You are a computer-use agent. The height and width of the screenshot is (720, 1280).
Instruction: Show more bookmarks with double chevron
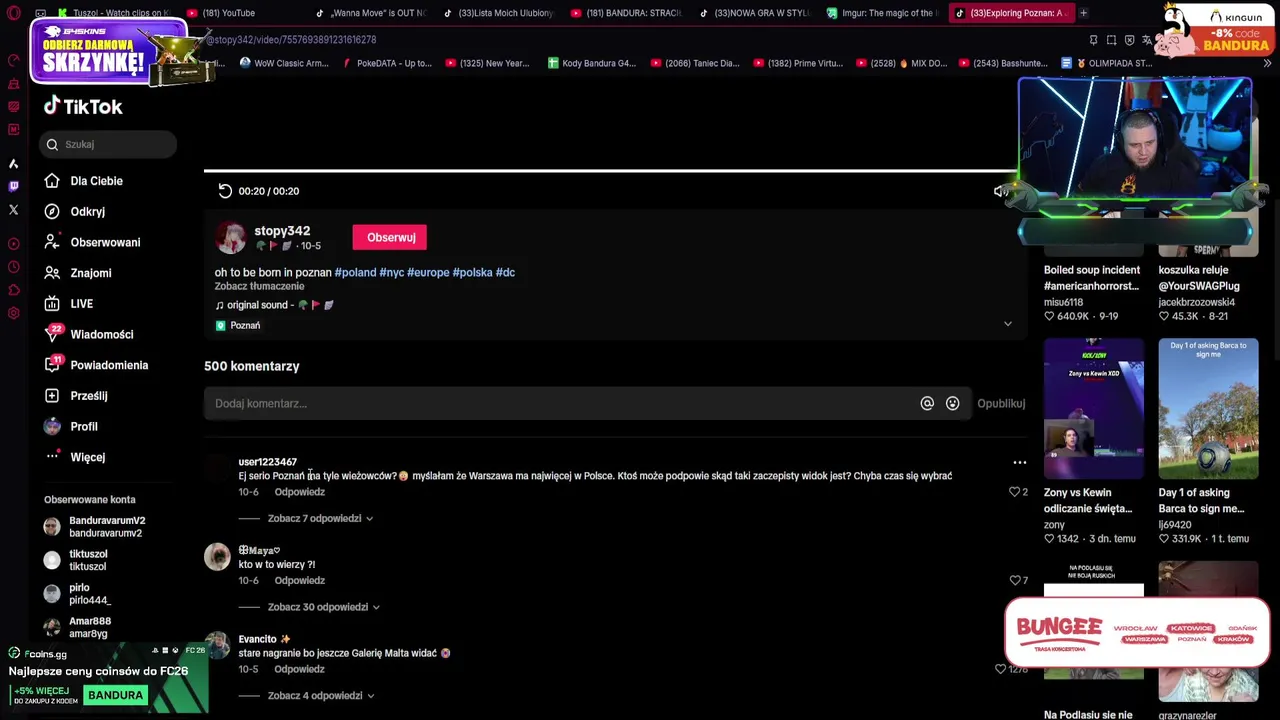[x=1267, y=63]
